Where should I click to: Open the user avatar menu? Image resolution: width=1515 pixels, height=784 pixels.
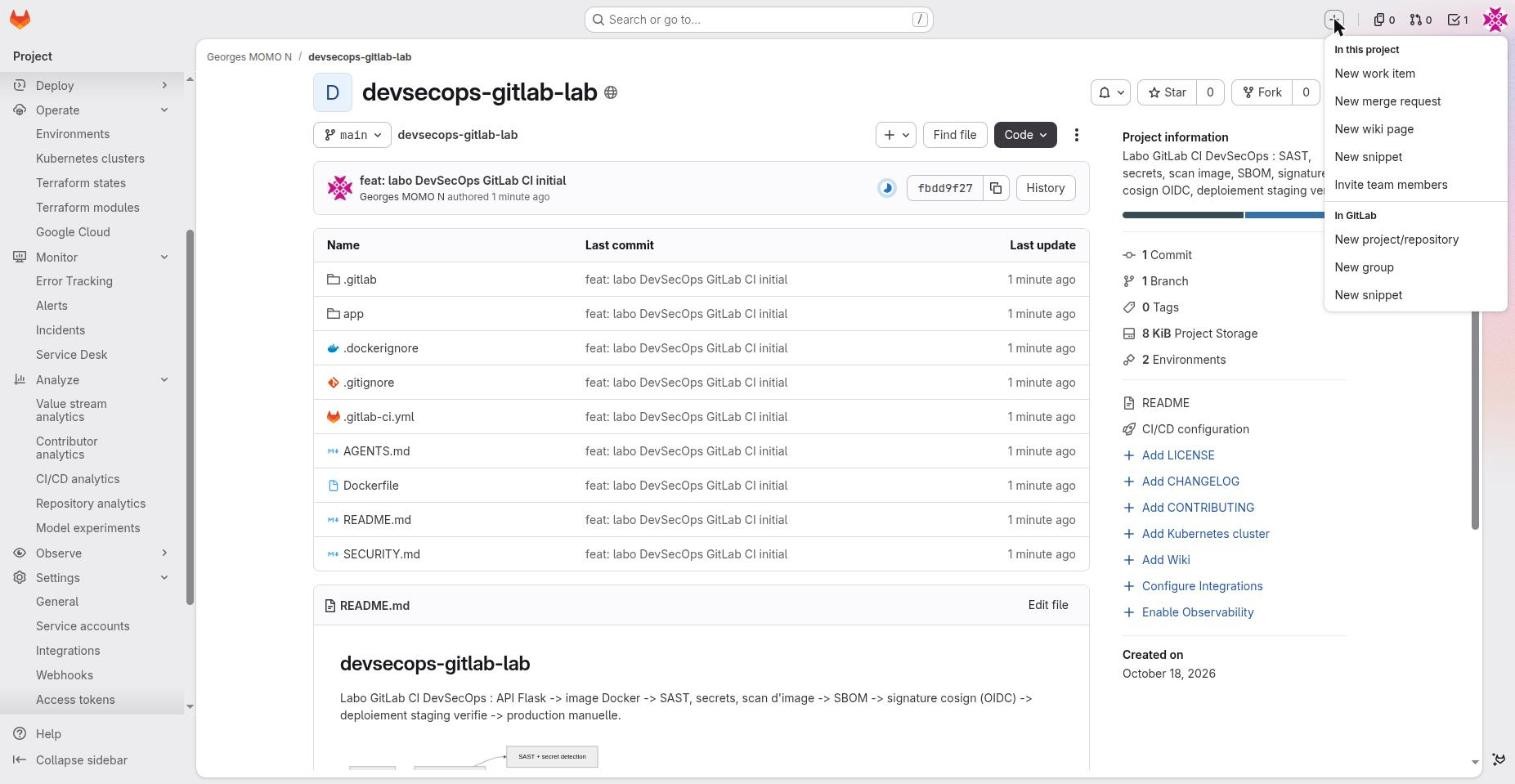point(1495,19)
